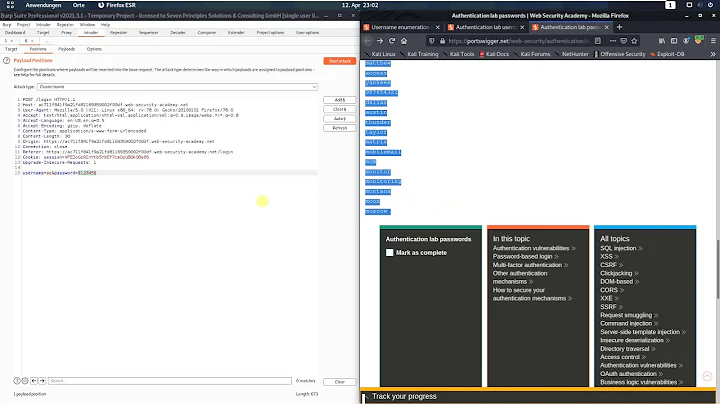This screenshot has width=720, height=404.
Task: Close the Authentication lab passwords tab
Action: 607,28
